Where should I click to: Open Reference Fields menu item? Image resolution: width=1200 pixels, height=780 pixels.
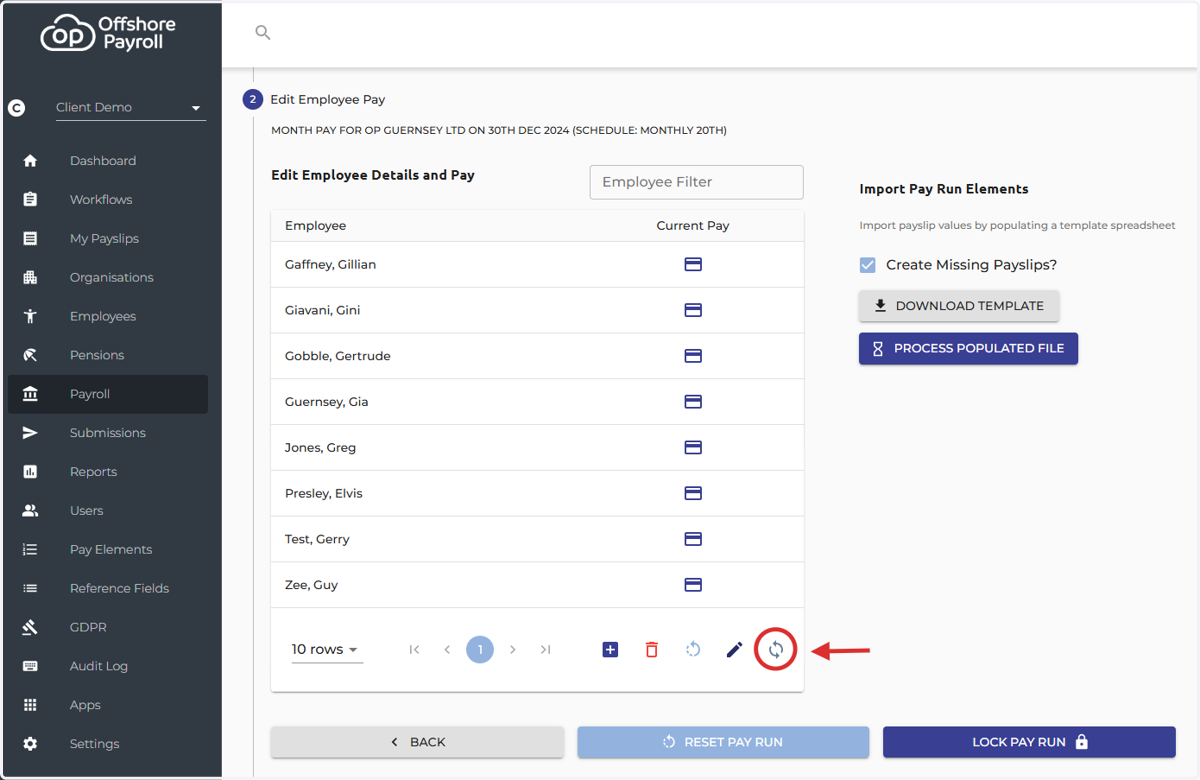[107, 588]
